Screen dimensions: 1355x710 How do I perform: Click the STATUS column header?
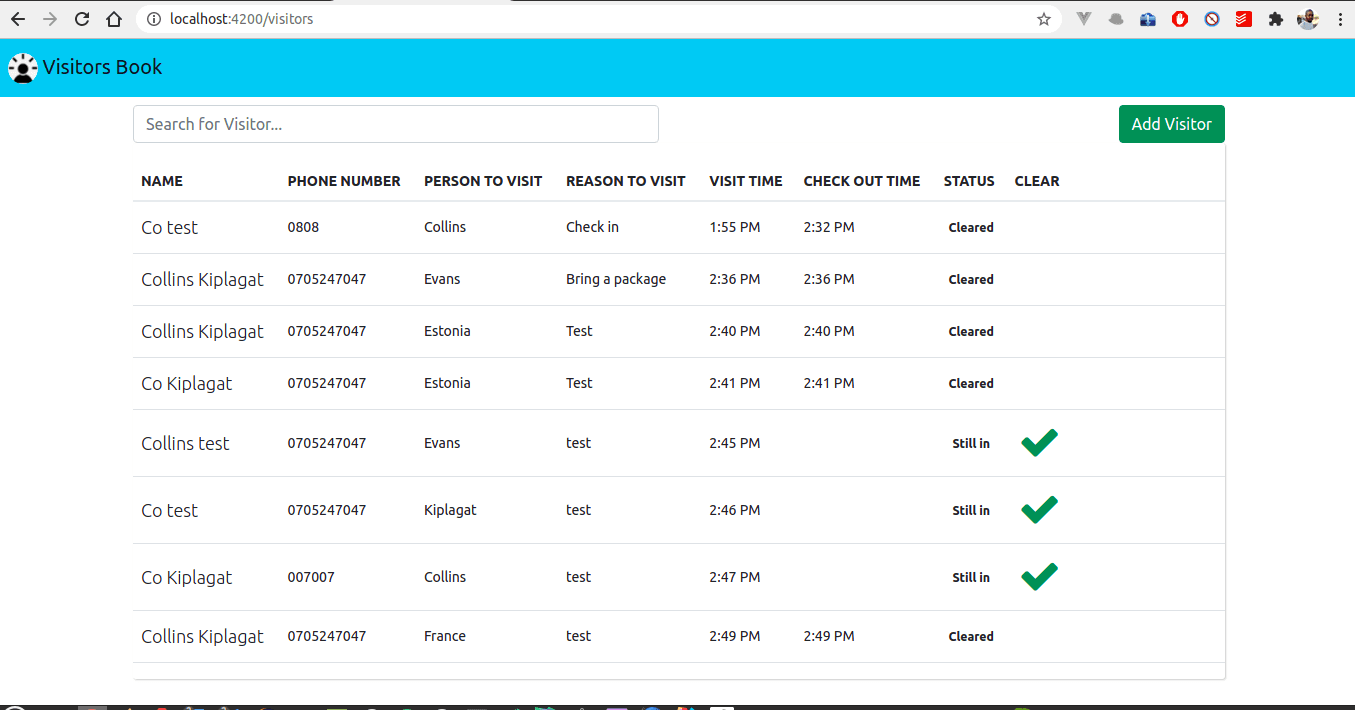click(969, 181)
